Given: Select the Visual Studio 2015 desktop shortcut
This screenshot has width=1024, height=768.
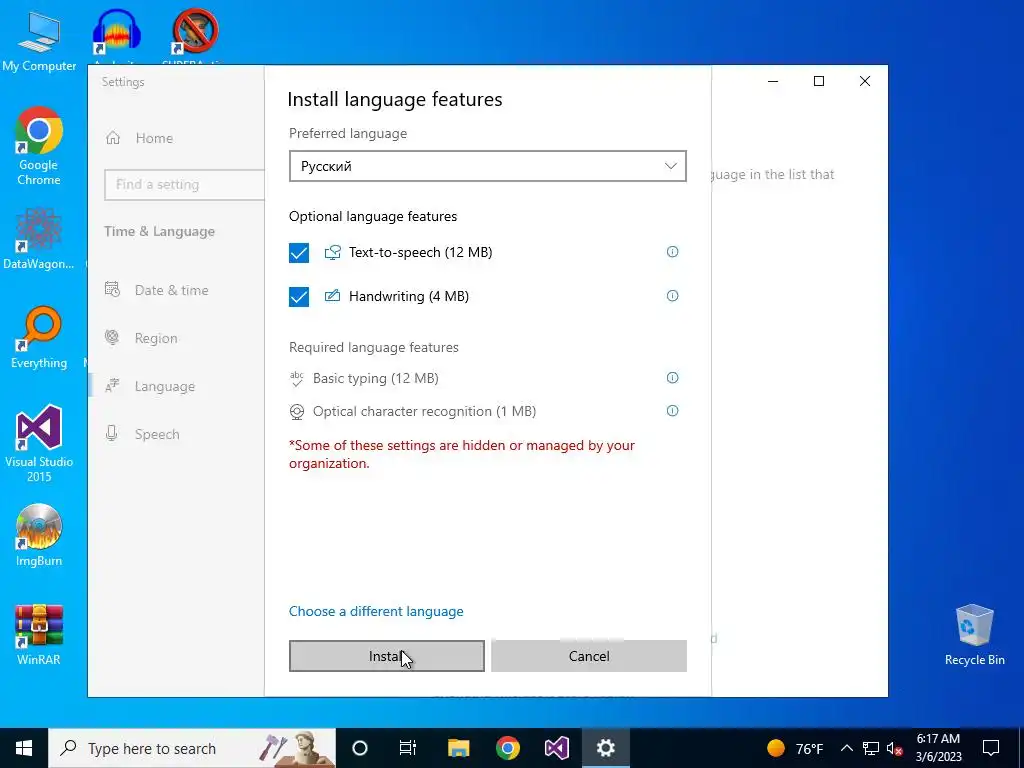Looking at the screenshot, I should pos(39,443).
